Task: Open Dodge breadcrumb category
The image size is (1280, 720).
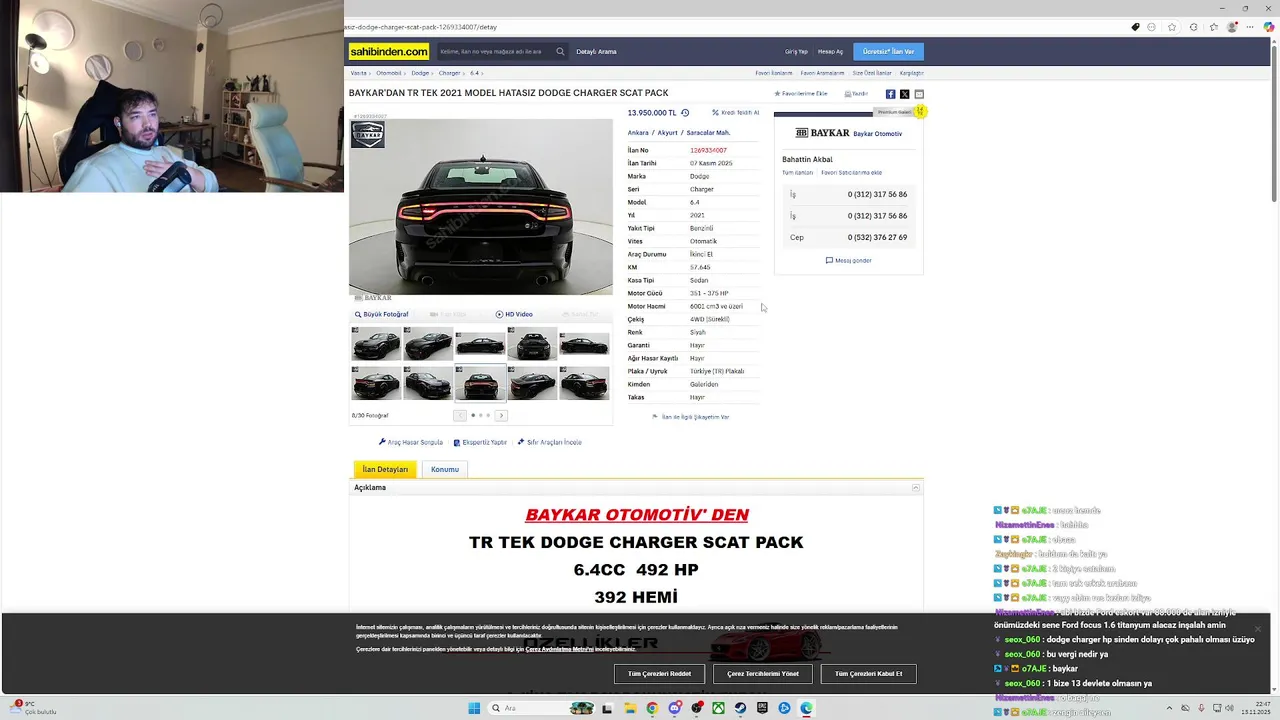Action: [x=420, y=73]
